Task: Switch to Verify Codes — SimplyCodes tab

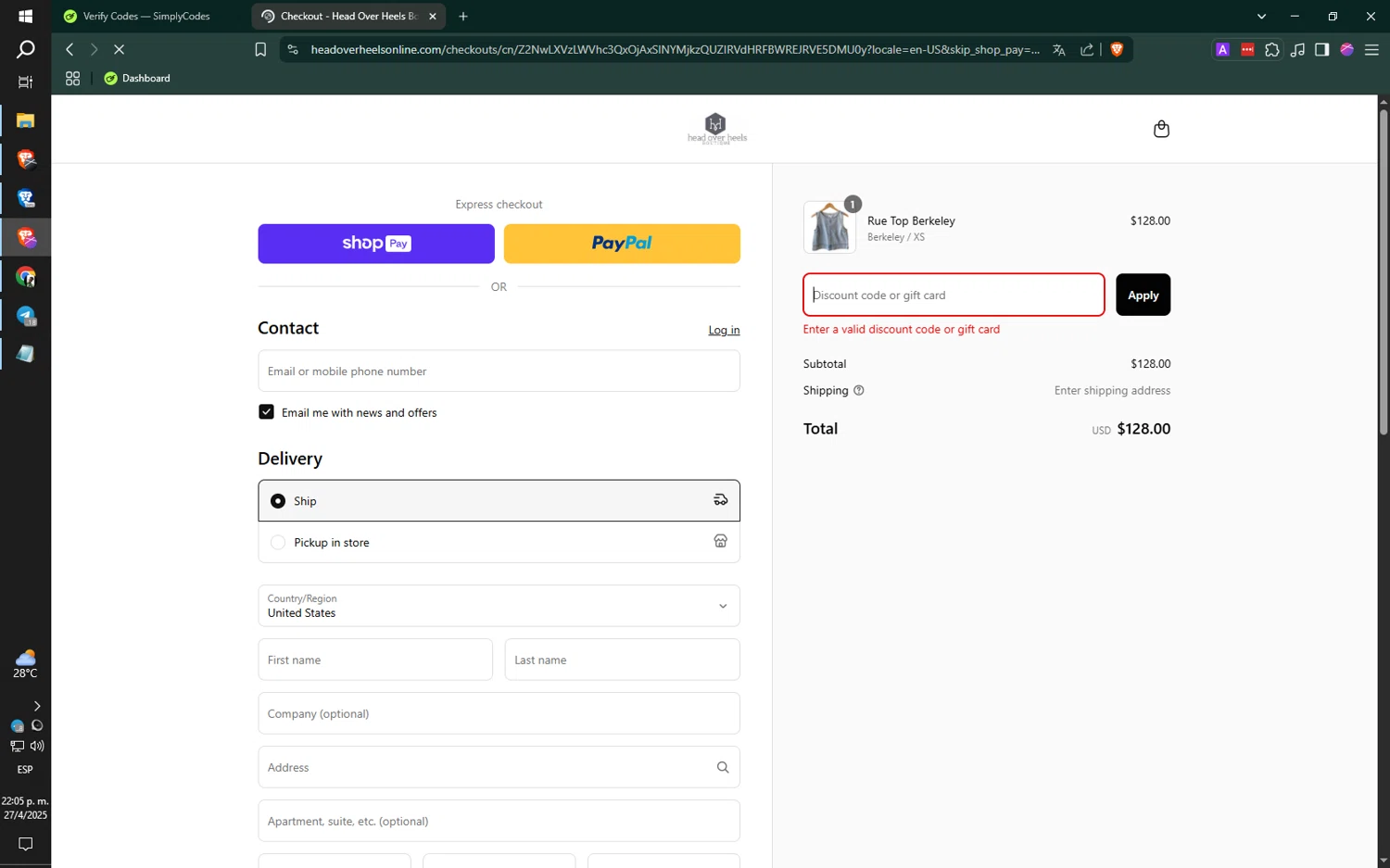Action: [x=148, y=17]
